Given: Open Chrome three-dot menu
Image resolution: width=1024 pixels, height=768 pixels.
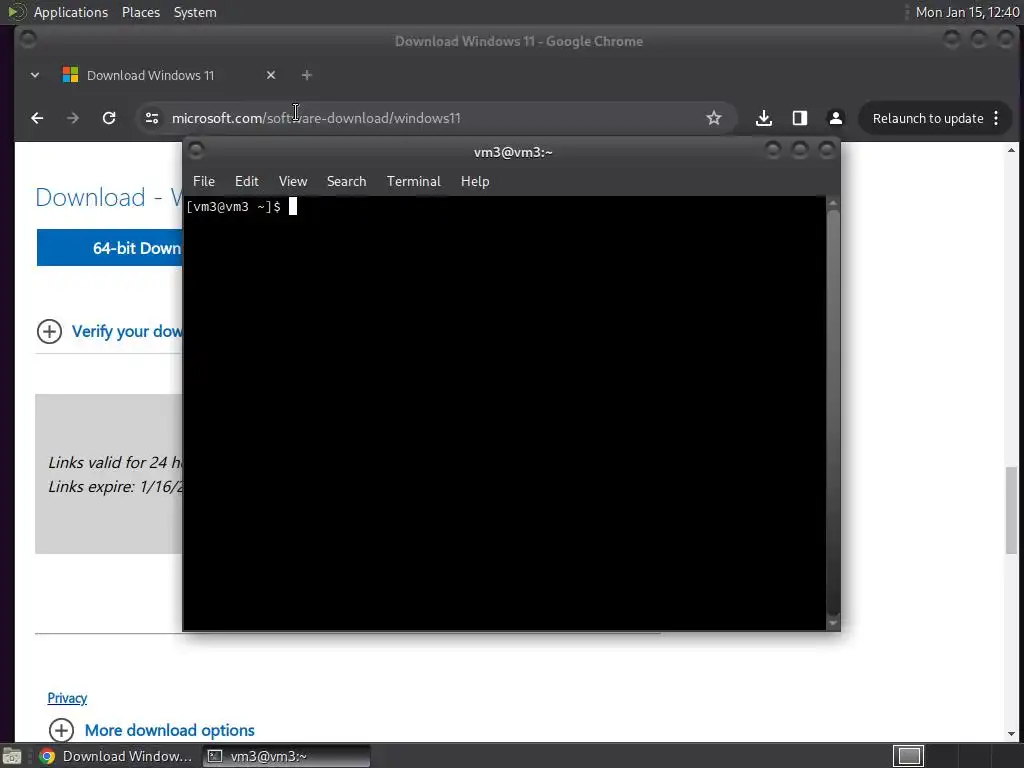Looking at the screenshot, I should pyautogui.click(x=996, y=118).
